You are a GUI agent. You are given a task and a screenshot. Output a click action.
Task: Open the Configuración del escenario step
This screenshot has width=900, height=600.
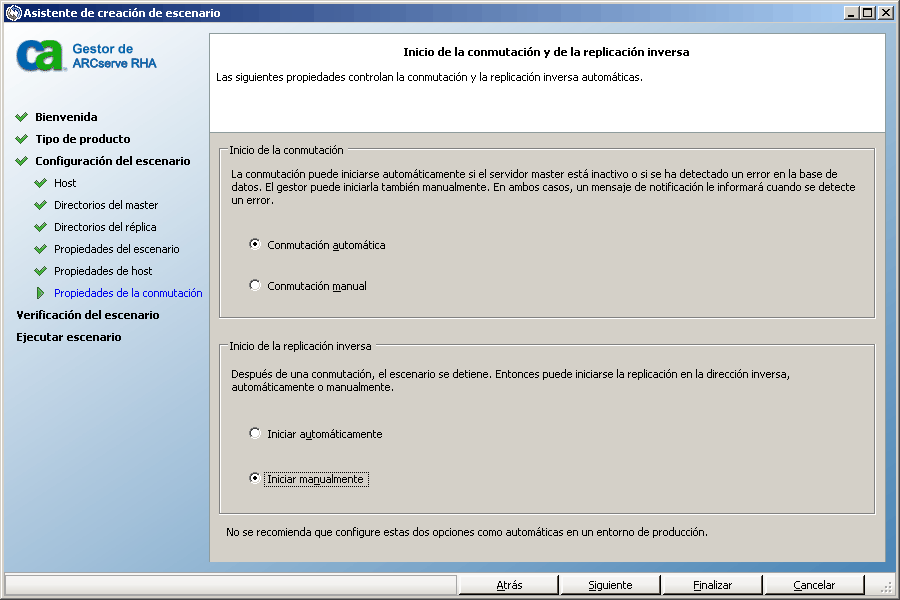(112, 161)
